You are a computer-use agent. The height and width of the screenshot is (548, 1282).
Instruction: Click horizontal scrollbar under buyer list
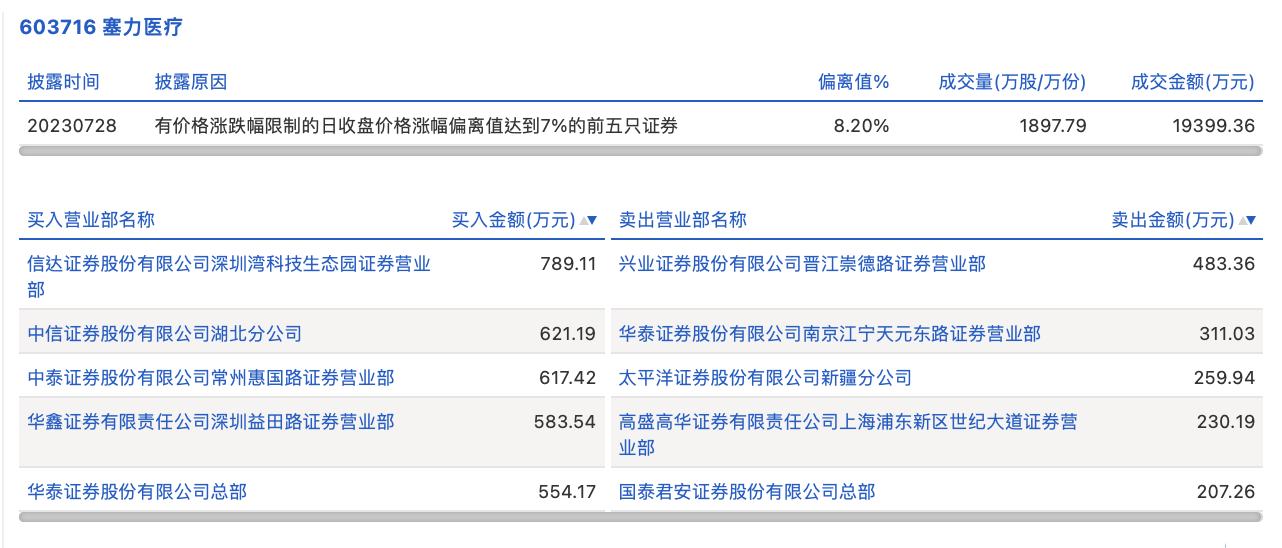click(x=312, y=517)
